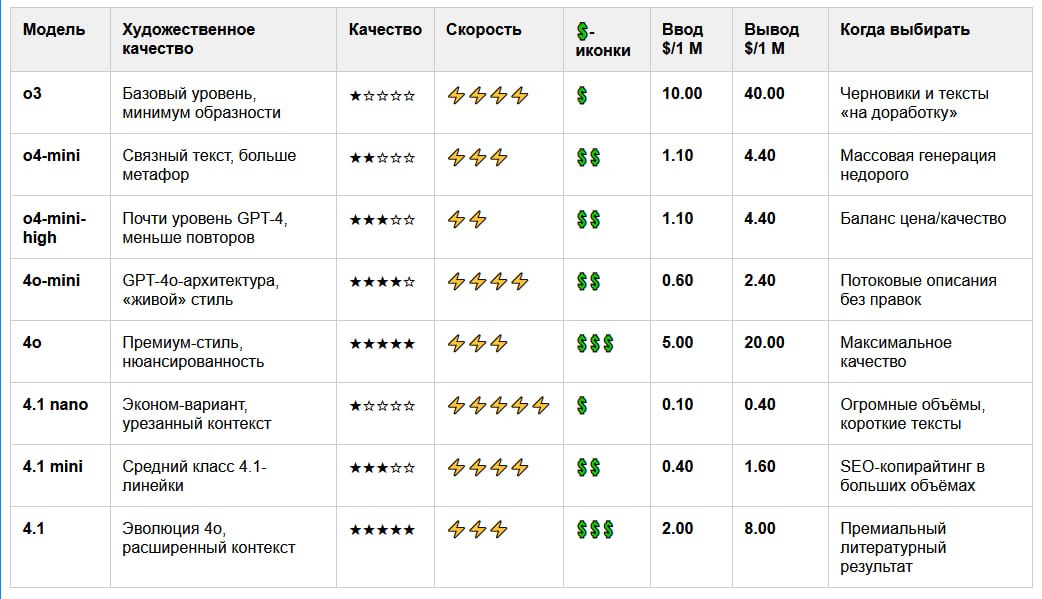Click the star rating in the o3 row

click(382, 97)
